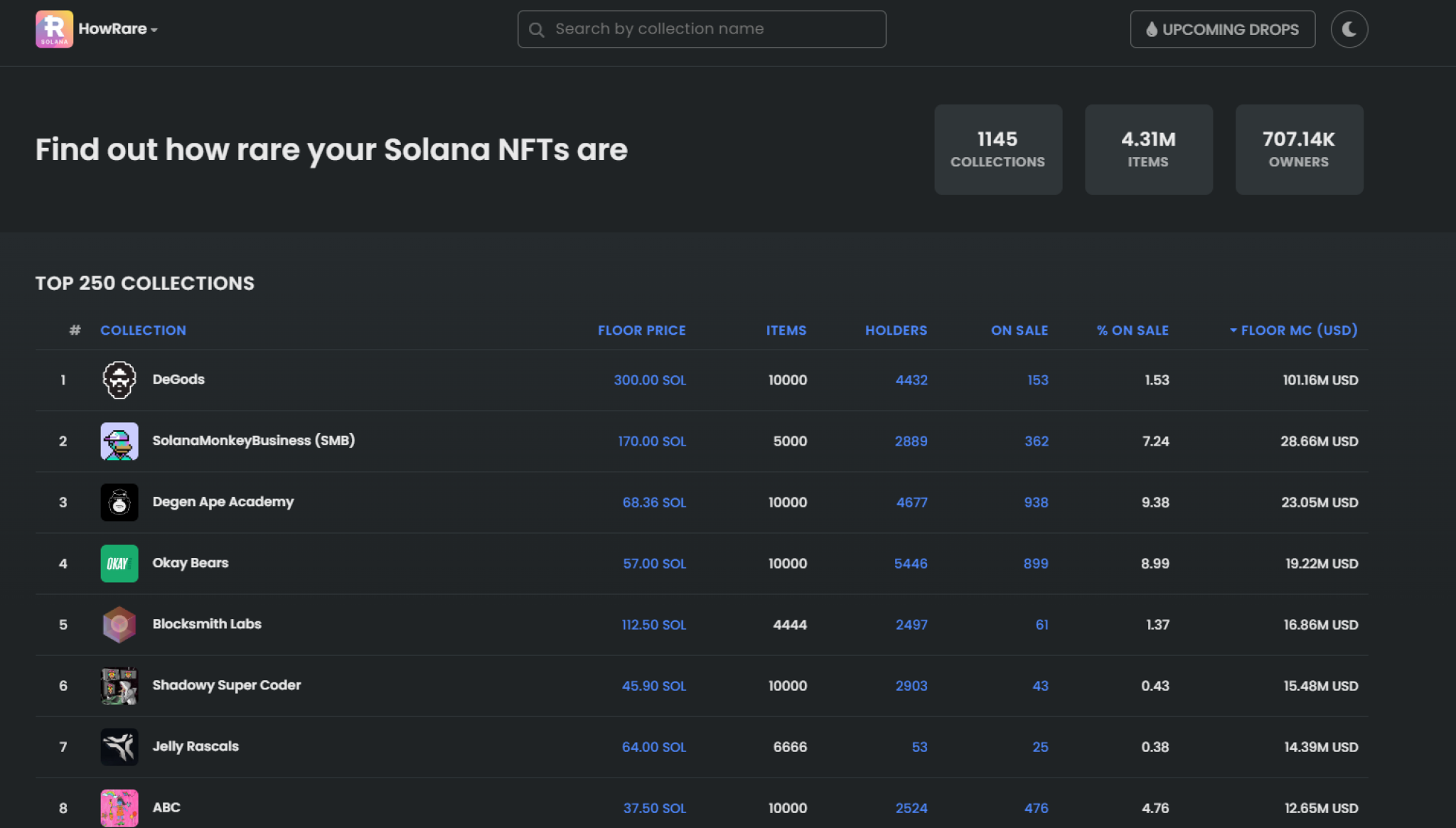Select the Items column header
This screenshot has height=828, width=1456.
[x=786, y=330]
